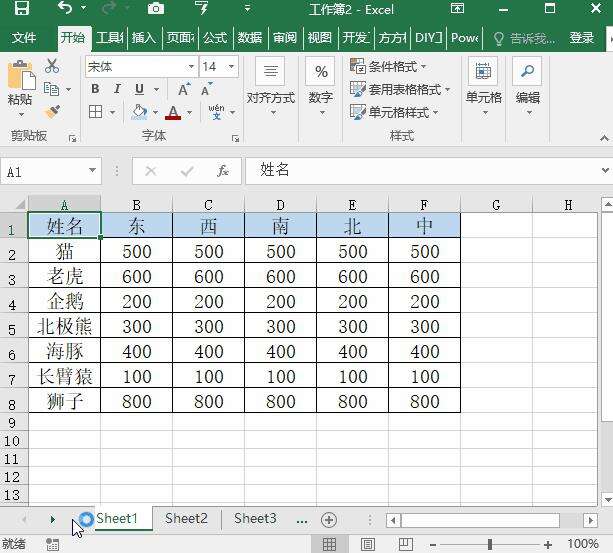Apply cell borders with the borders icon

[95, 112]
